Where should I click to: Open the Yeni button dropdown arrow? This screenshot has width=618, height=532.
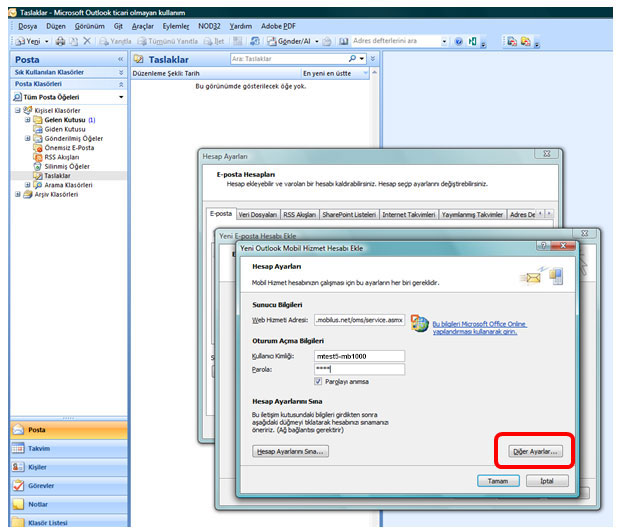(47, 41)
